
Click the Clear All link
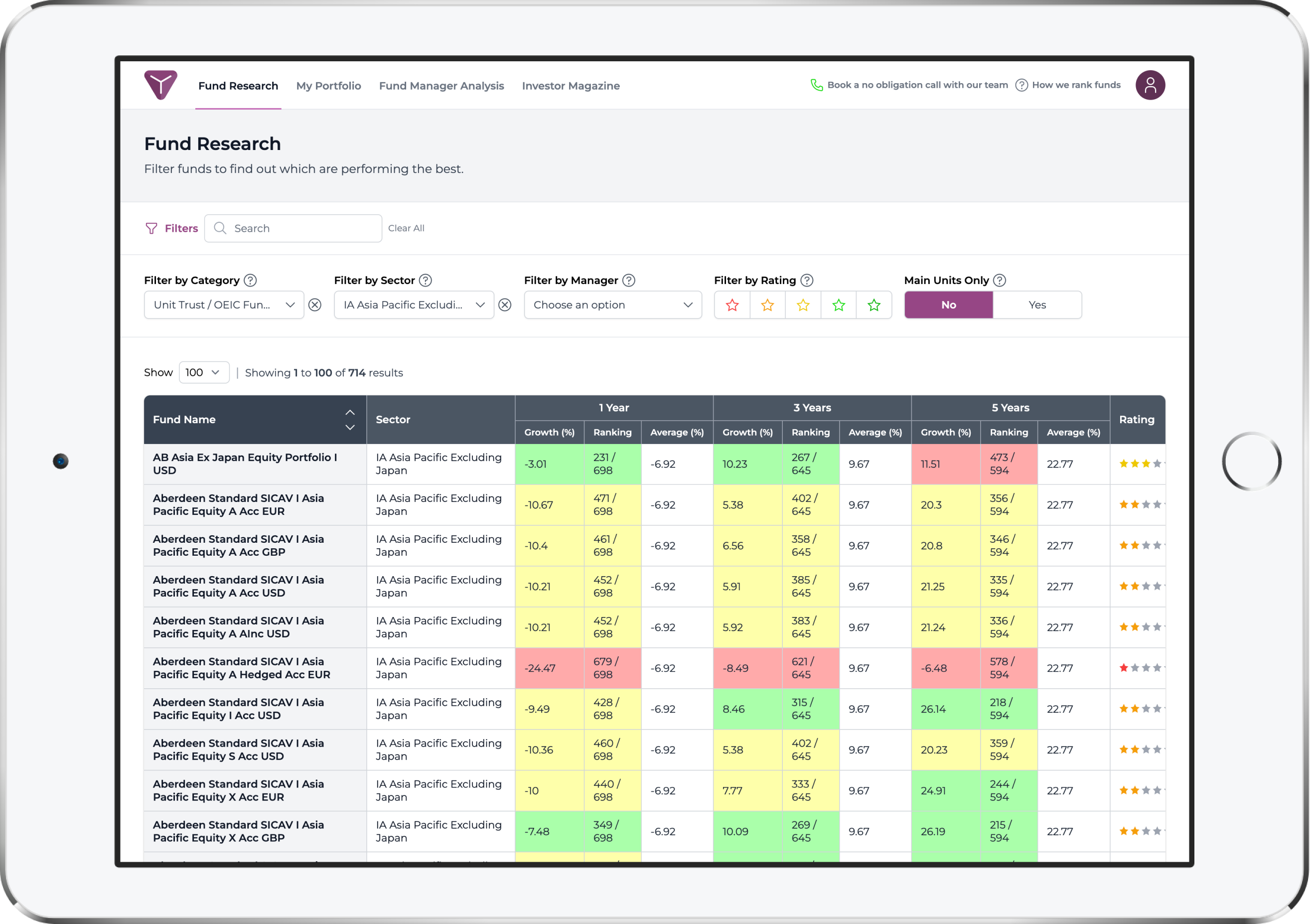pos(406,228)
